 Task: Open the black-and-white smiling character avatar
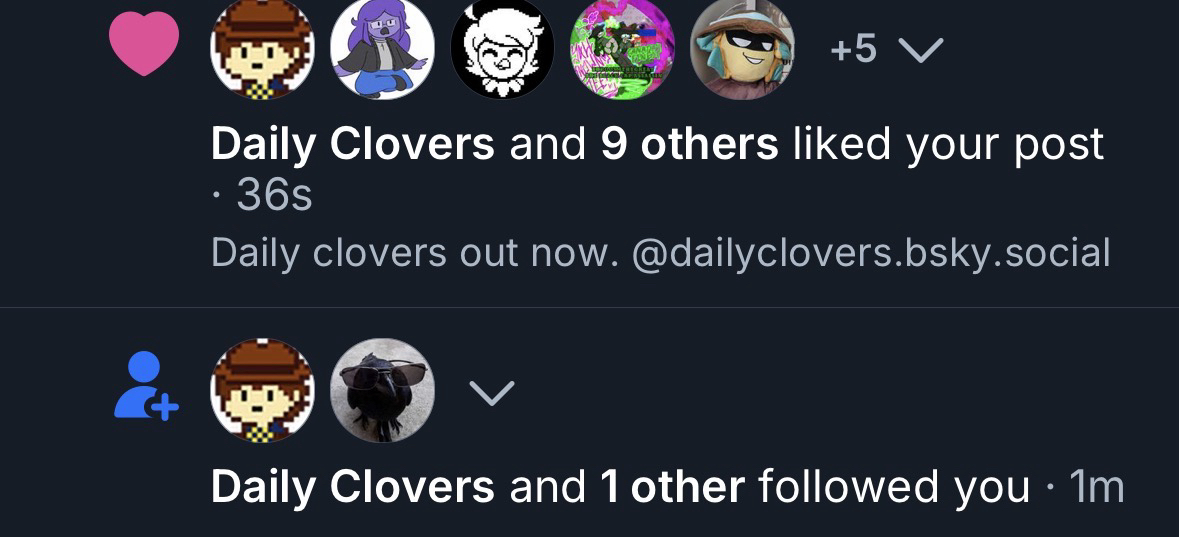(x=502, y=49)
